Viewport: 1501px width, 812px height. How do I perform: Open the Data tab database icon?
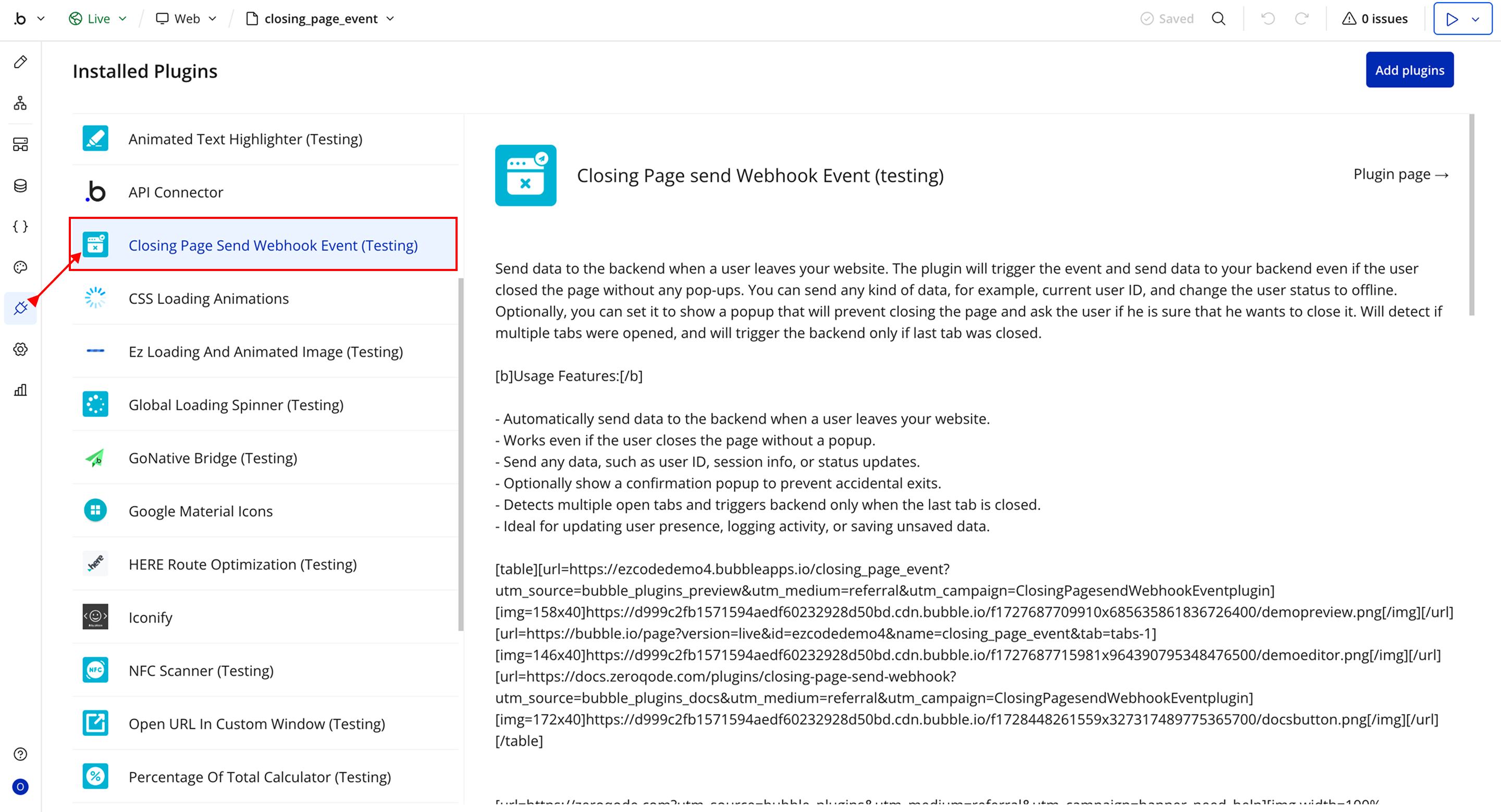click(20, 185)
